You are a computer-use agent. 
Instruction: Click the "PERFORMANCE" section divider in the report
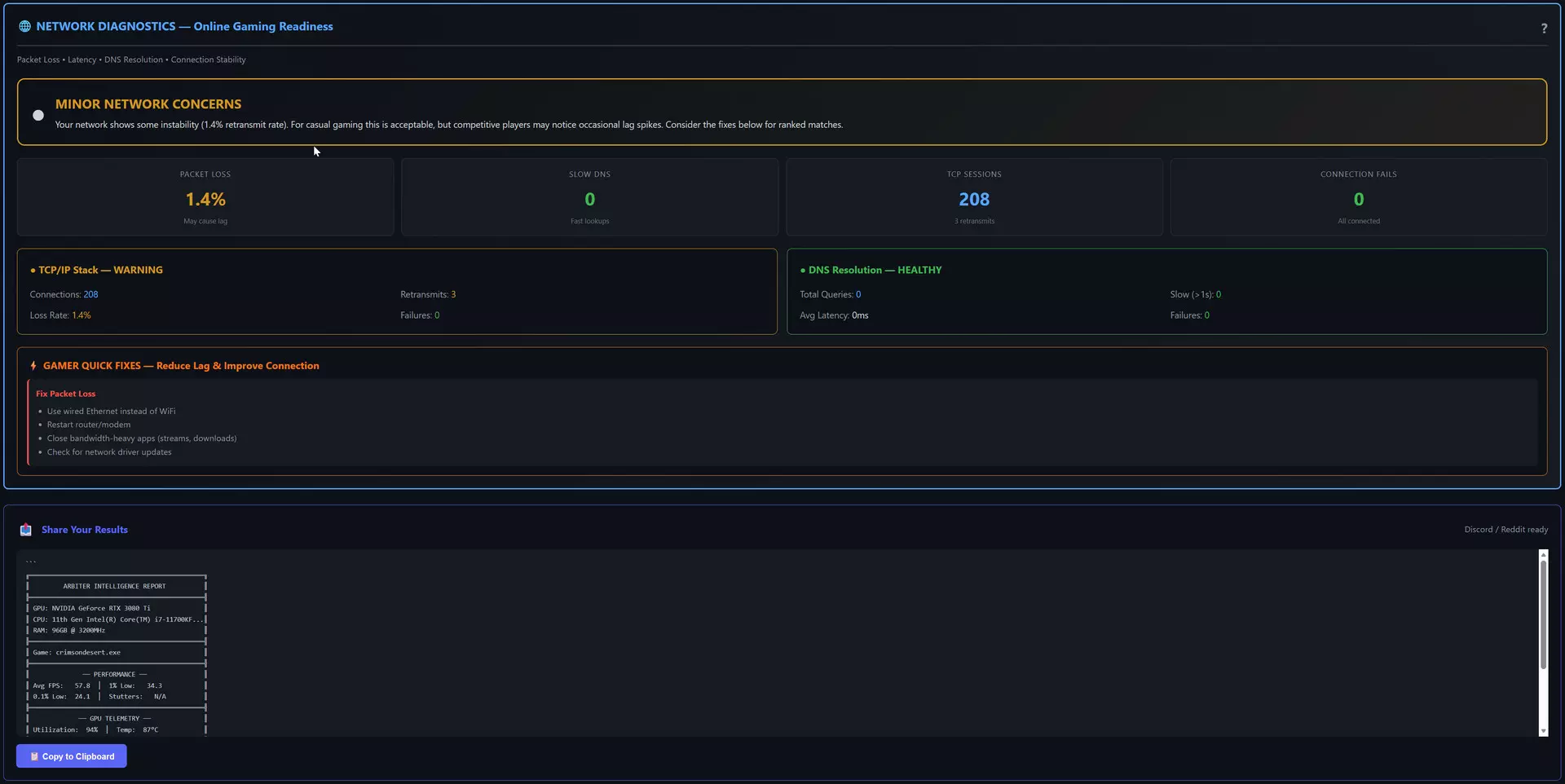coord(114,674)
